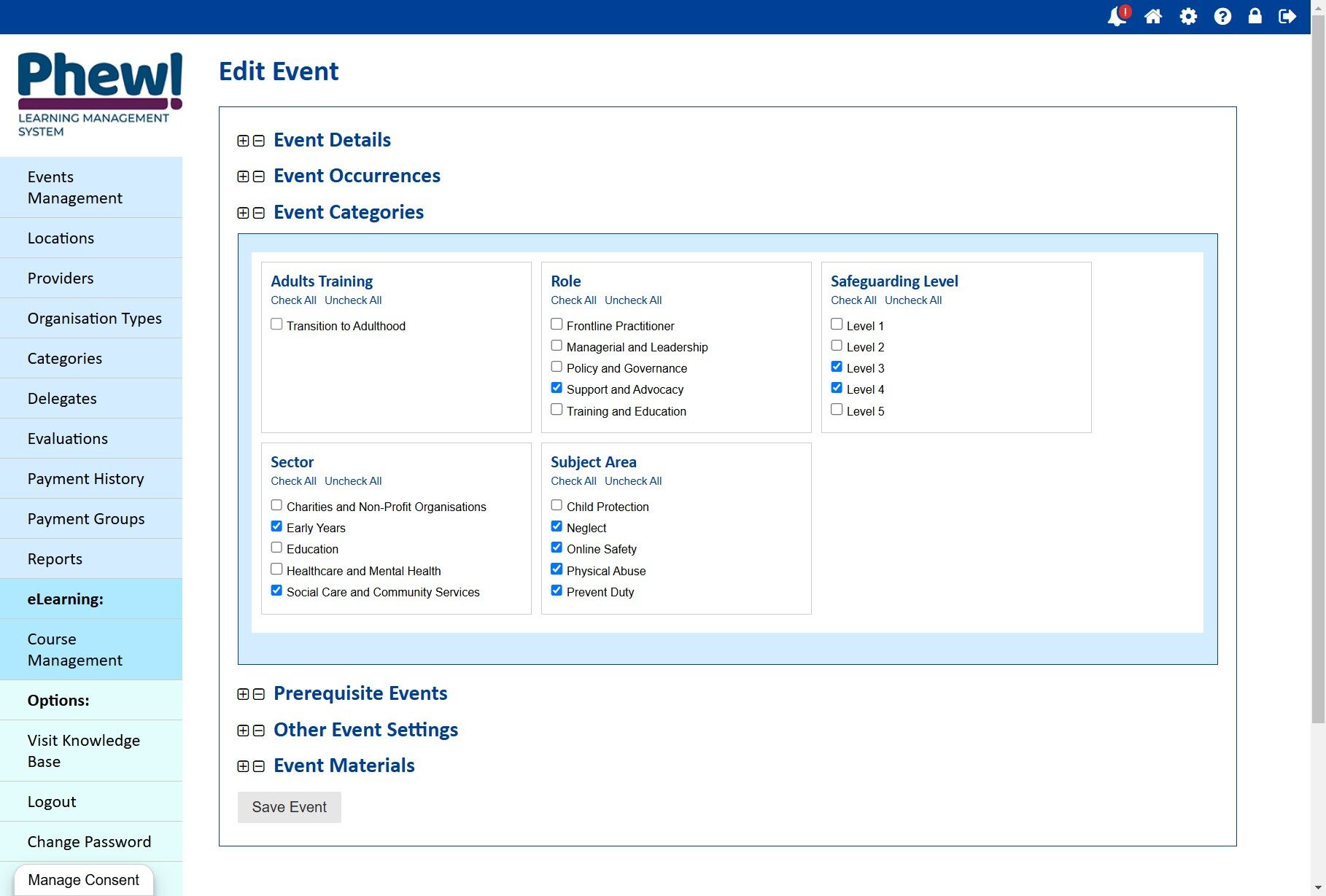Check Managerial and Leadership checkbox
The image size is (1326, 896).
(x=557, y=346)
